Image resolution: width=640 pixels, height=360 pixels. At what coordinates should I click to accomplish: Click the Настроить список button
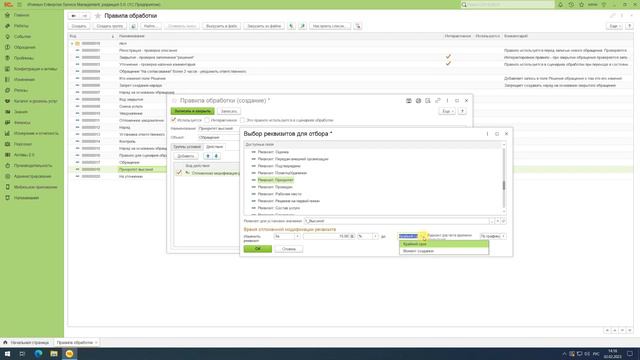329,26
